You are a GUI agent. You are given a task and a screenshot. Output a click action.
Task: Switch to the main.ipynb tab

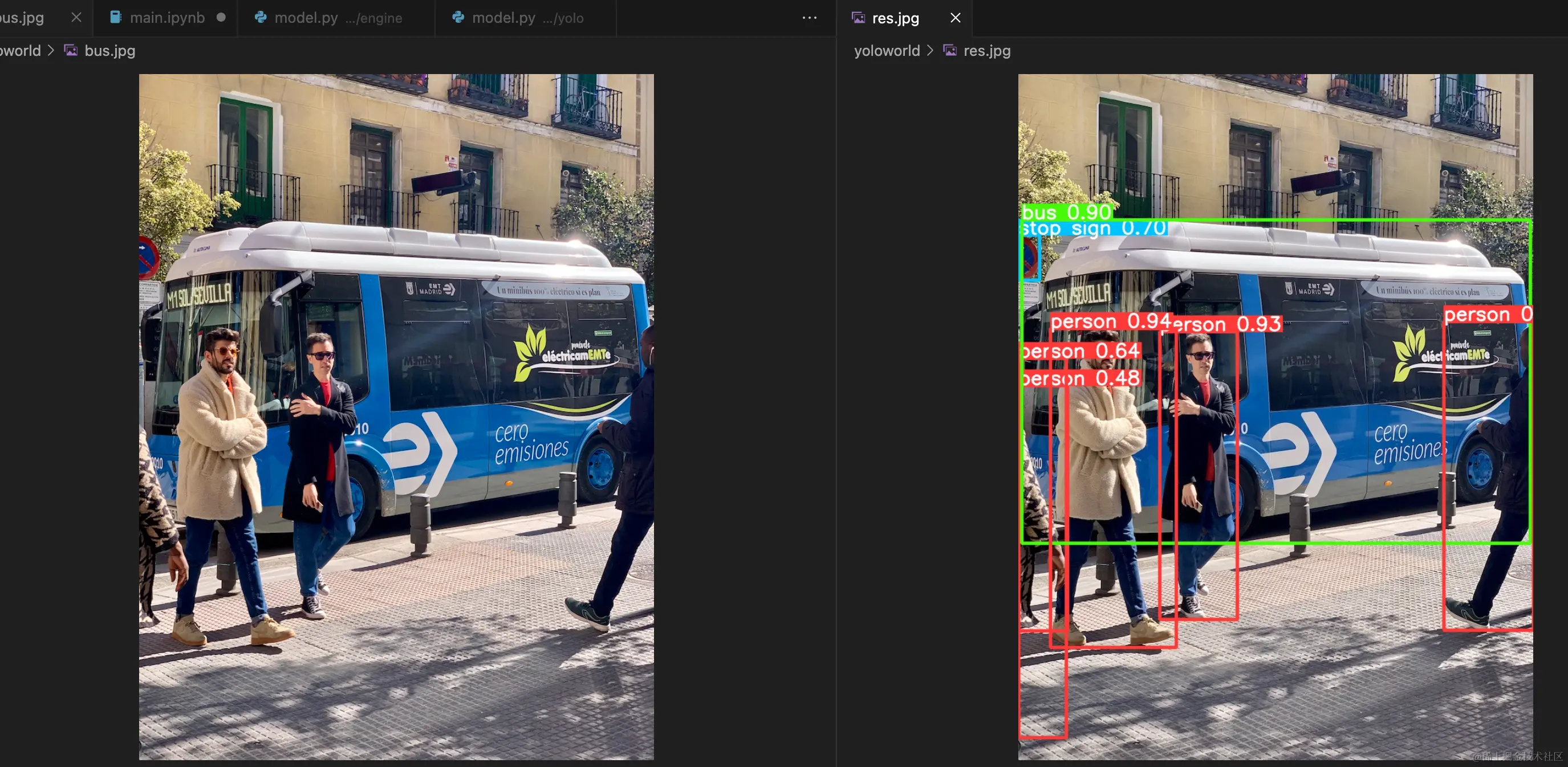(x=168, y=18)
